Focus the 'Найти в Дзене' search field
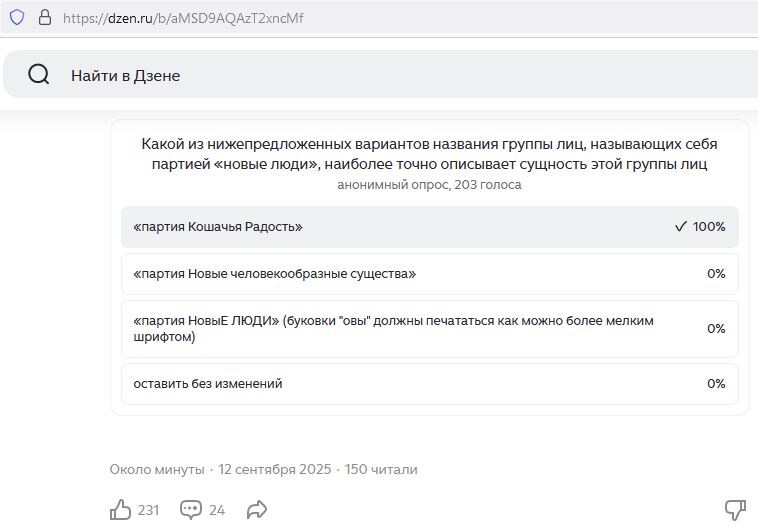758x527 pixels. click(x=382, y=74)
